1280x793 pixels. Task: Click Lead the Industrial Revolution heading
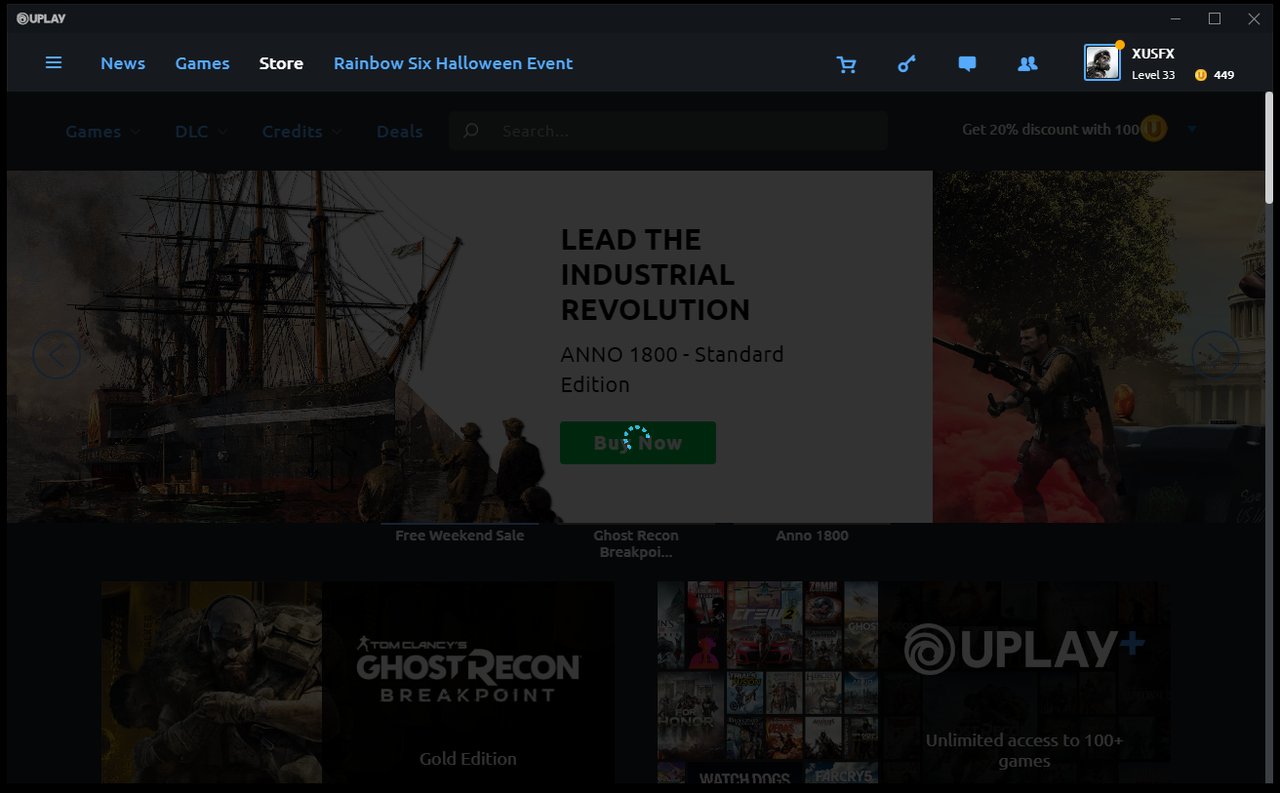655,274
